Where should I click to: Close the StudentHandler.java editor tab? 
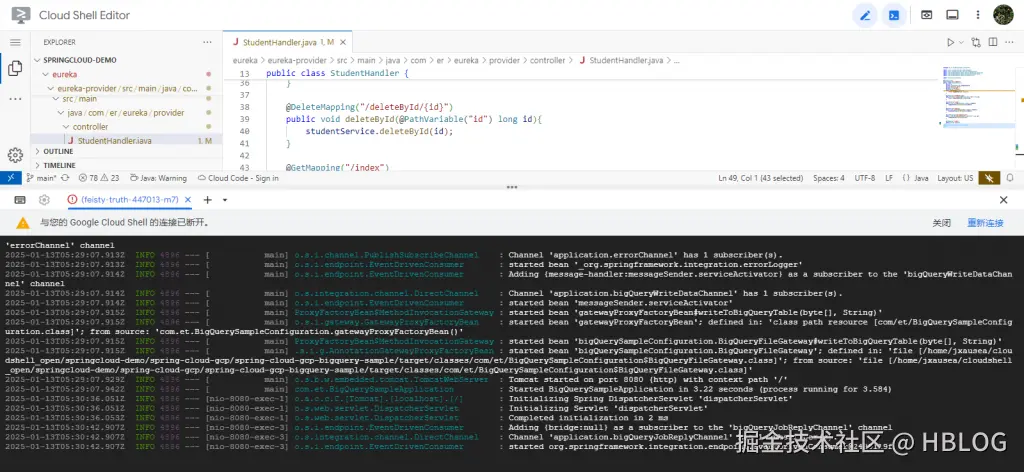click(342, 42)
